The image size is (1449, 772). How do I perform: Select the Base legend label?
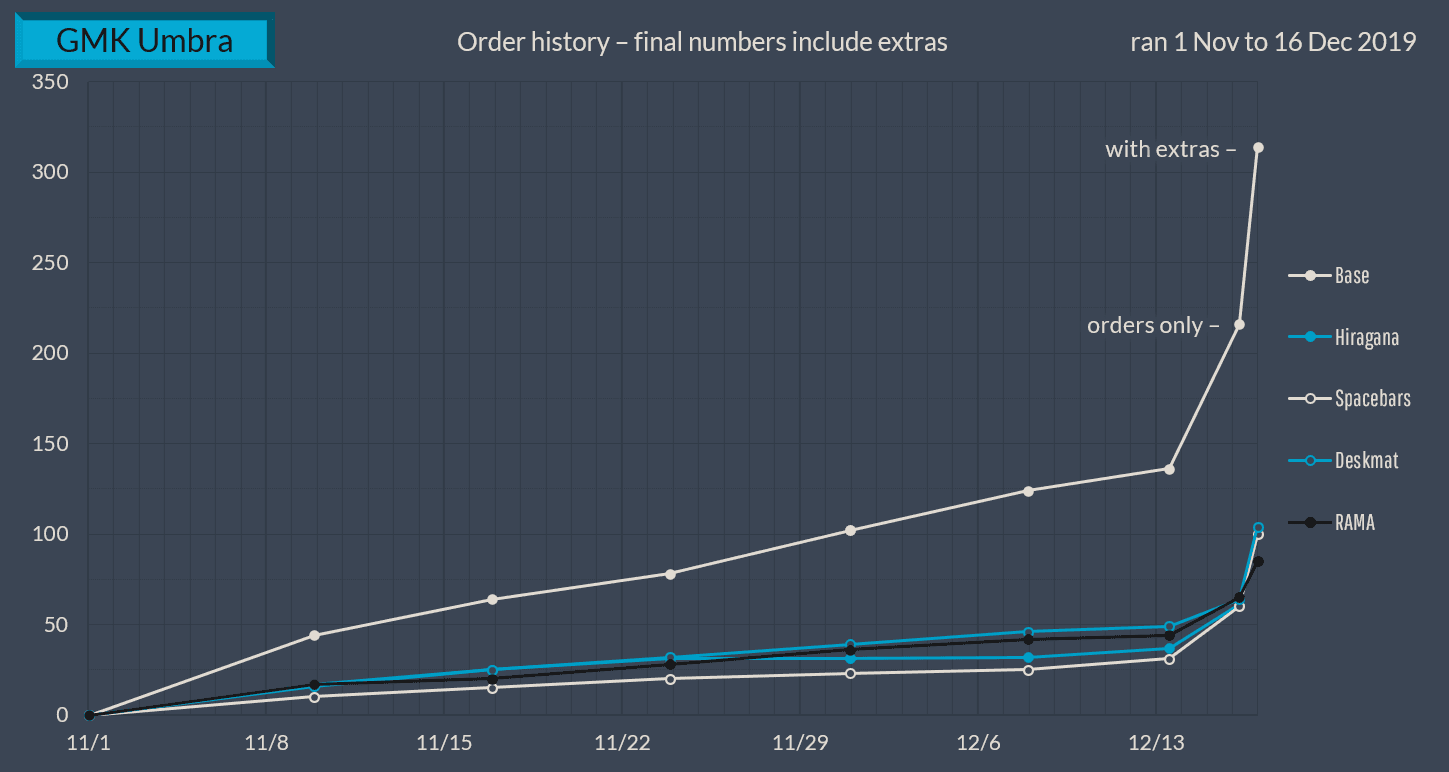[1352, 275]
